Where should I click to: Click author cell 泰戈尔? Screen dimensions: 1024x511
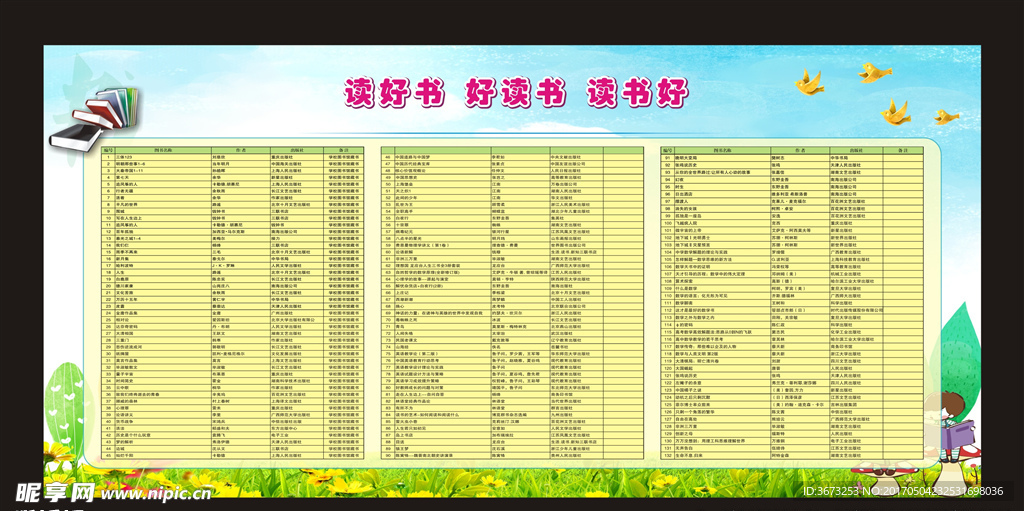pyautogui.click(x=218, y=259)
